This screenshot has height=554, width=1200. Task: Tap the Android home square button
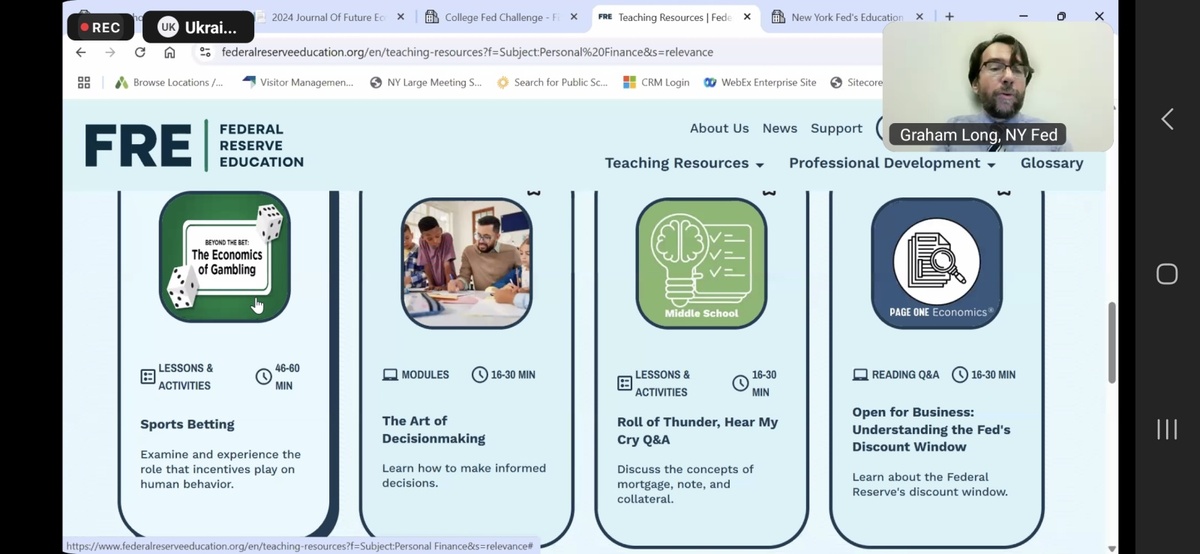pyautogui.click(x=1167, y=274)
